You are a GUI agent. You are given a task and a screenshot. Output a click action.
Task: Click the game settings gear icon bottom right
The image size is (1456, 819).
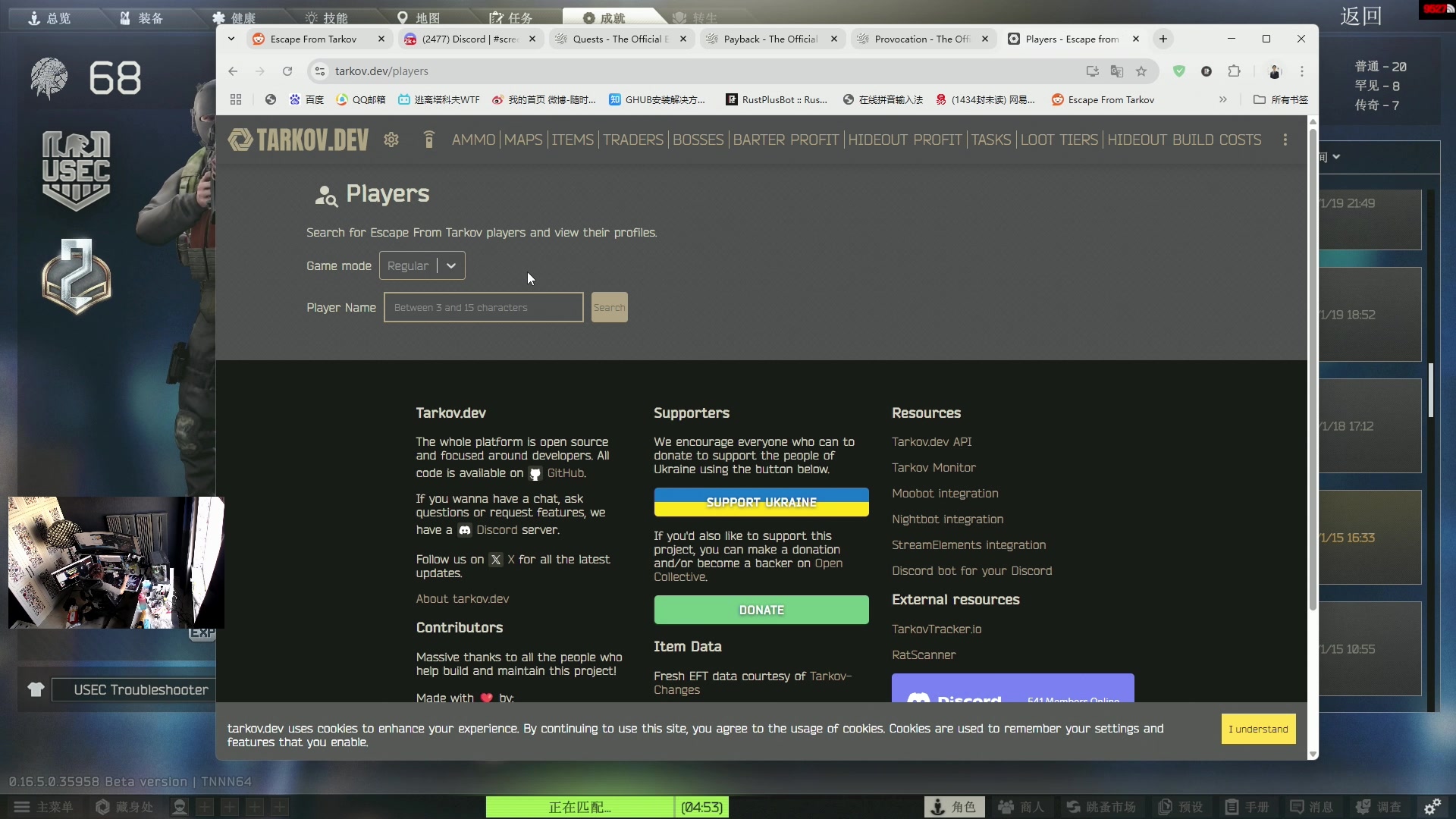coord(1432,807)
